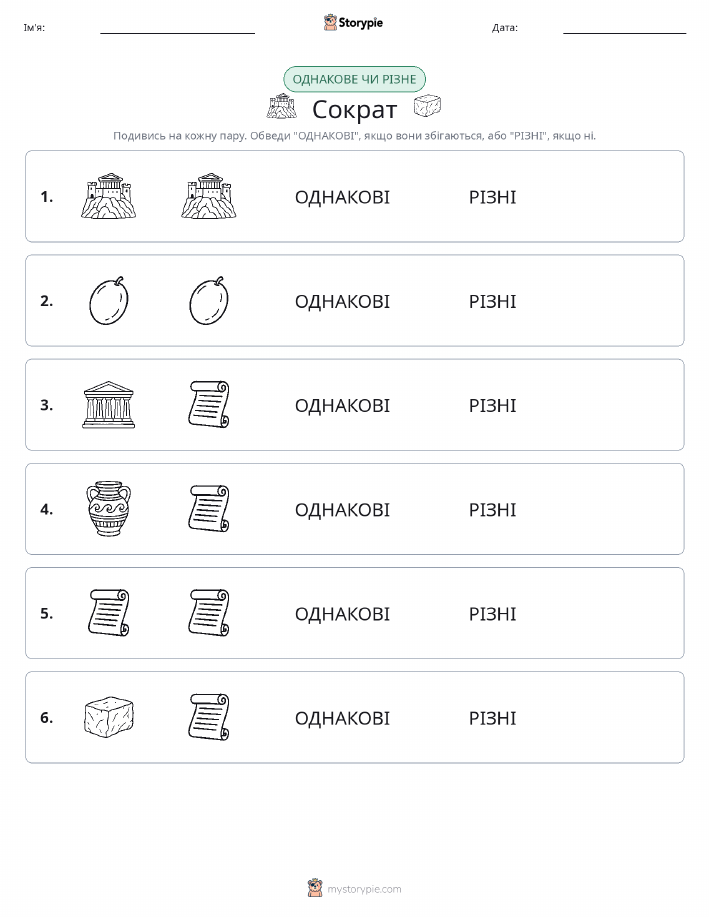Screen dimensions: 709x917
Task: Choose РІЗНІ for row 6
Action: pos(493,718)
